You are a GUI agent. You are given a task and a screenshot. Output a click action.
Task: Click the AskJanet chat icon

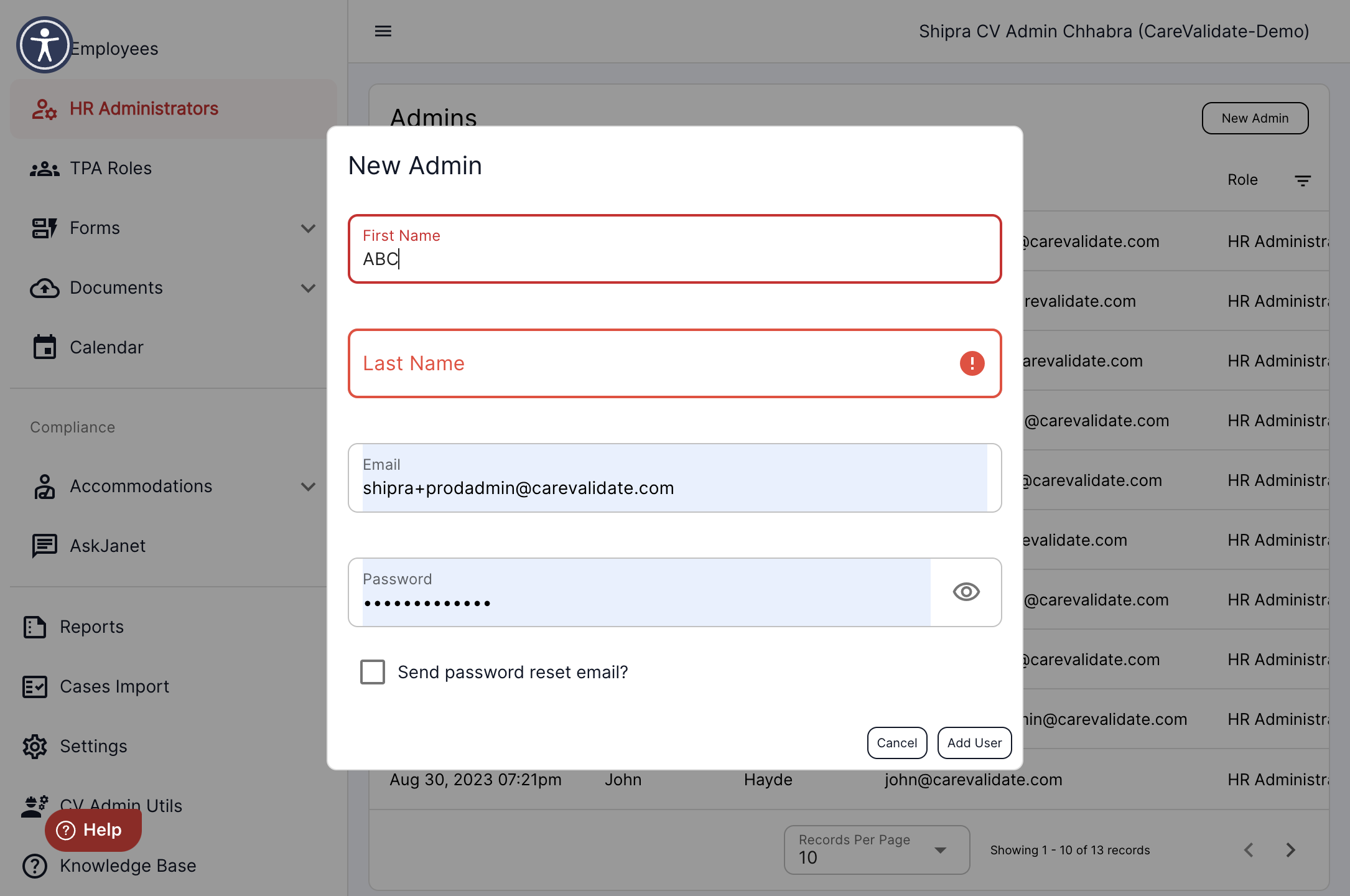(44, 546)
